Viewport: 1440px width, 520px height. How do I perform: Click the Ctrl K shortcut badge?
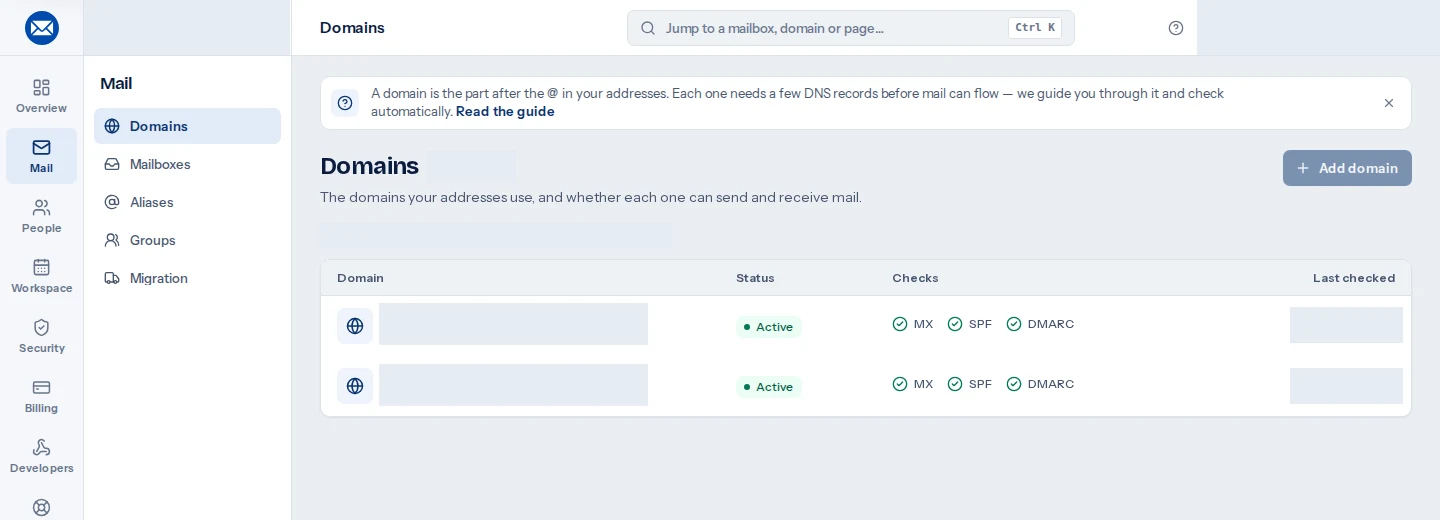1035,28
